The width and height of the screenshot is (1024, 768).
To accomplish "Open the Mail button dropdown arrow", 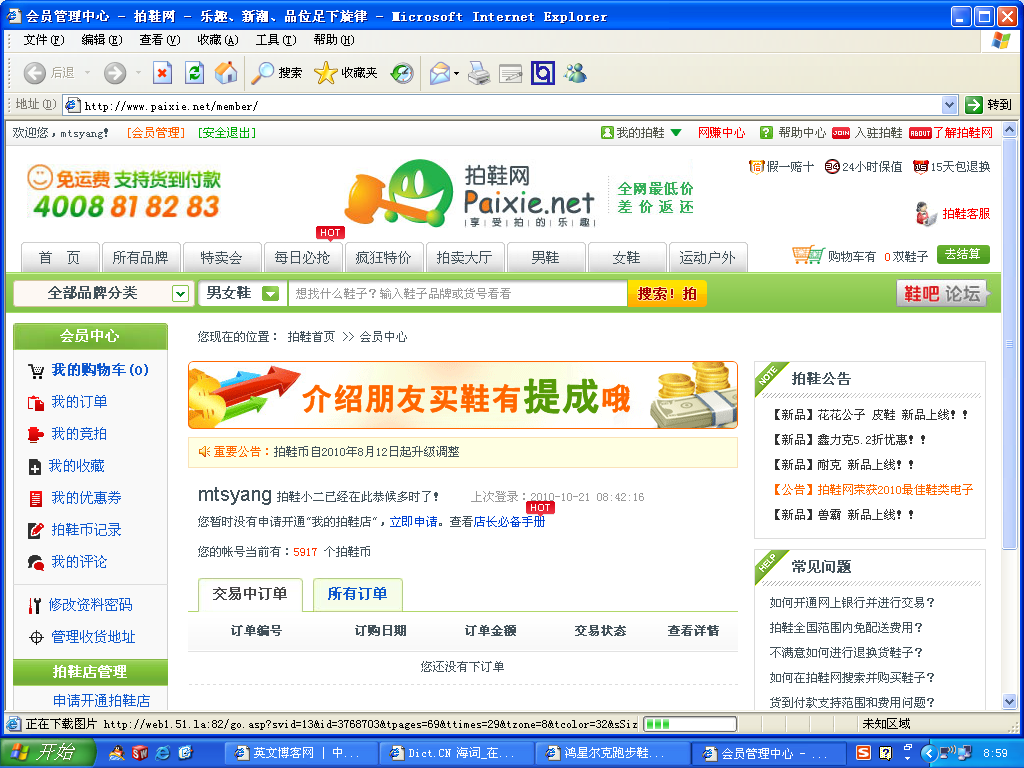I will click(x=456, y=73).
